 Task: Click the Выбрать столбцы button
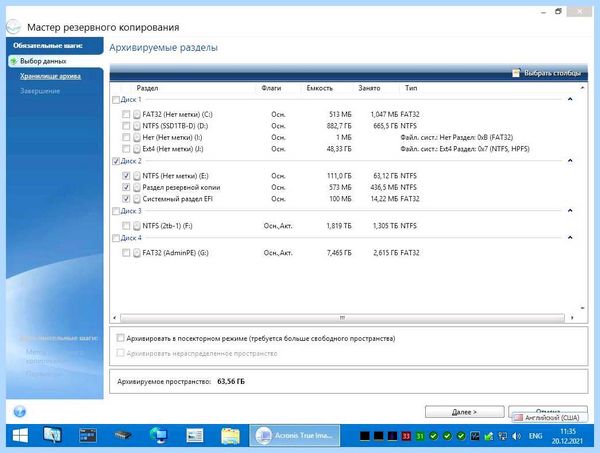pos(547,73)
